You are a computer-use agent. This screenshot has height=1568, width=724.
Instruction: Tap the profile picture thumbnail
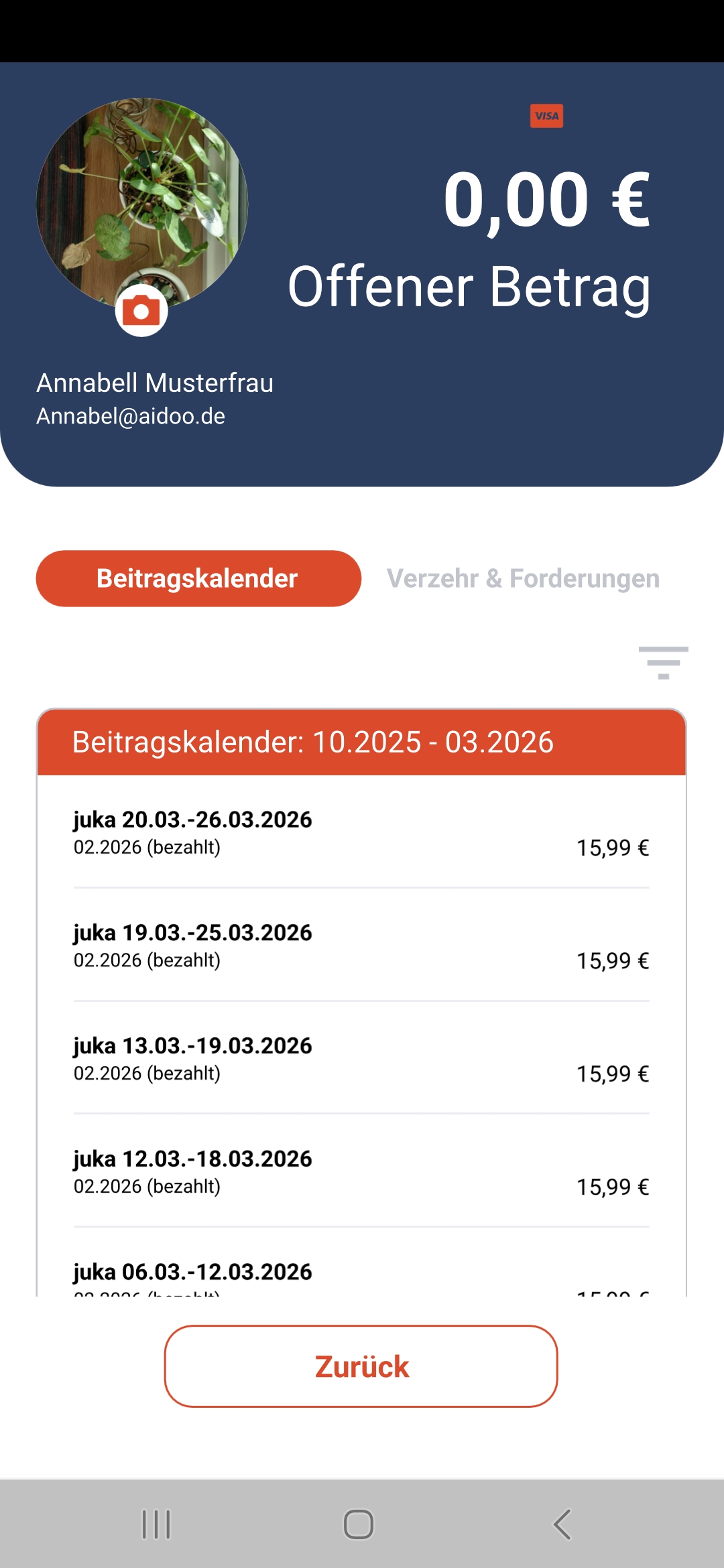point(141,201)
